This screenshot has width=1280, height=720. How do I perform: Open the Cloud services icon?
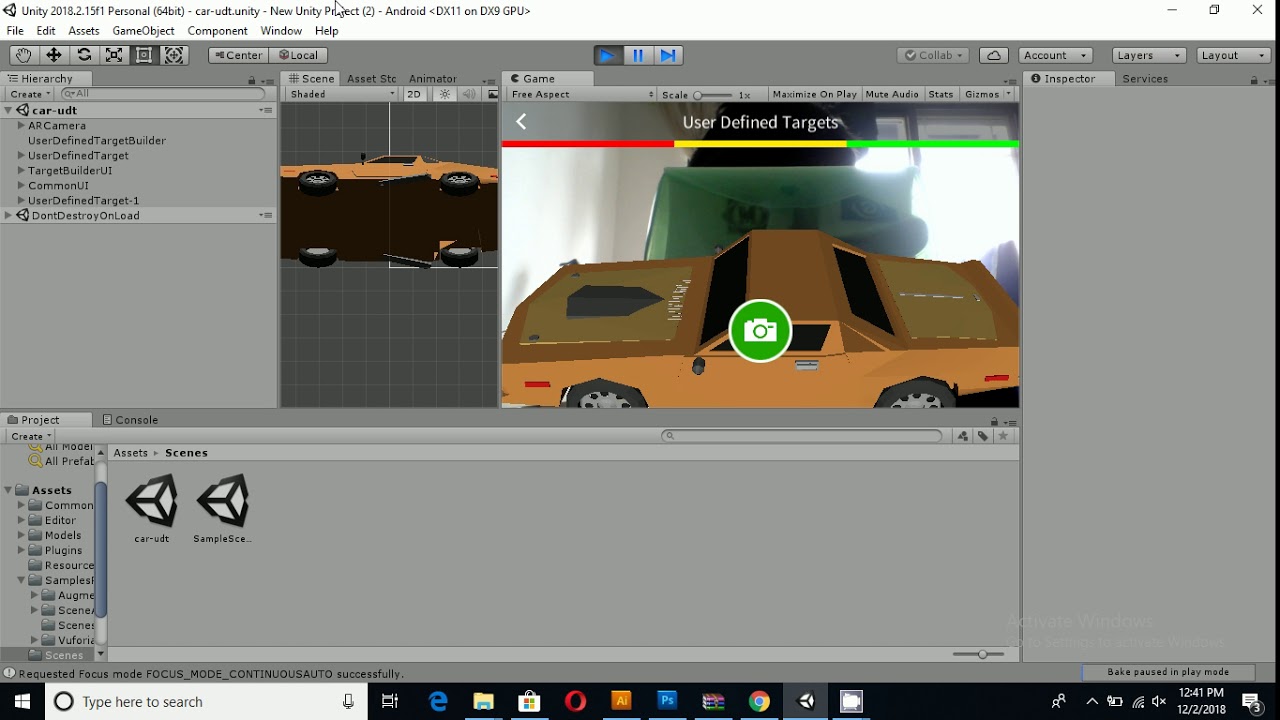993,55
